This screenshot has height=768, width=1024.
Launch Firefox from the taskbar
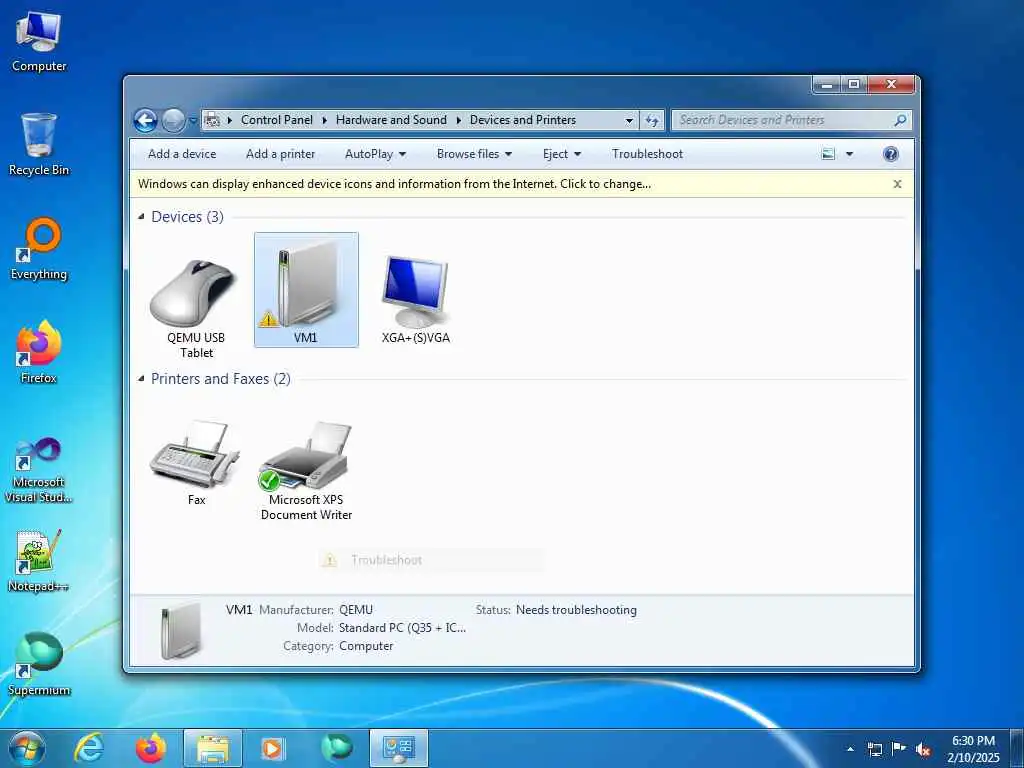[x=150, y=748]
